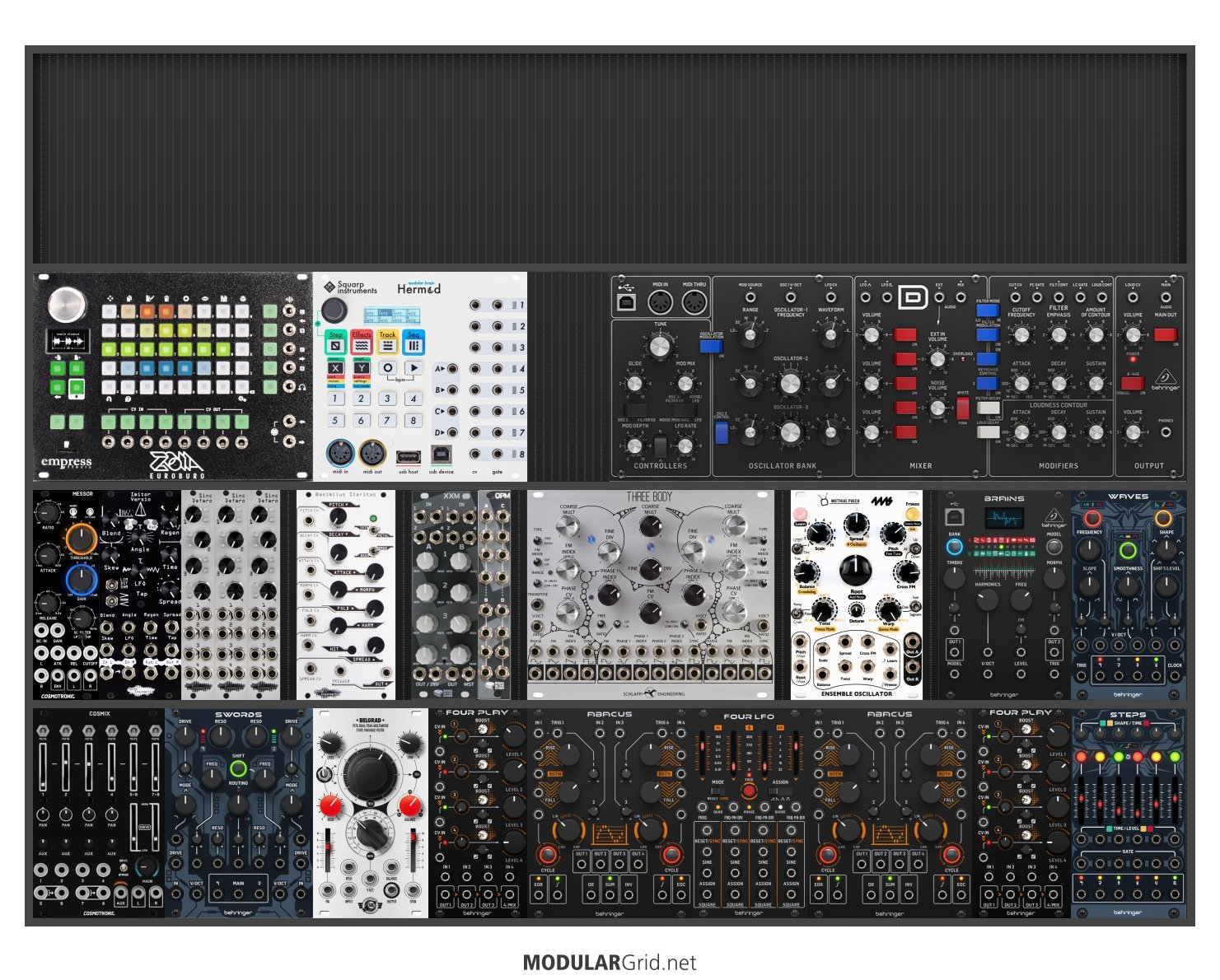Screen dimensions: 1220x980
Task: Click the green Smoothness knob on Waves
Action: [x=1128, y=549]
